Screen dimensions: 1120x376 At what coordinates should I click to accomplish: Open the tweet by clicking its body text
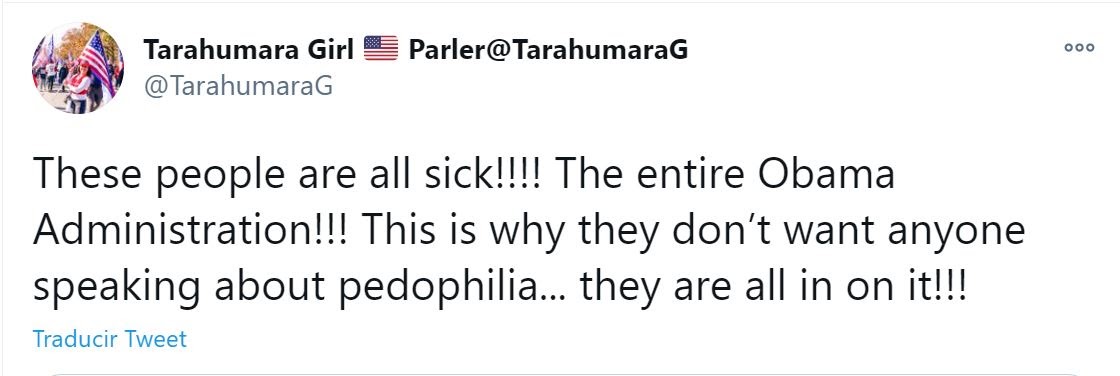529,230
